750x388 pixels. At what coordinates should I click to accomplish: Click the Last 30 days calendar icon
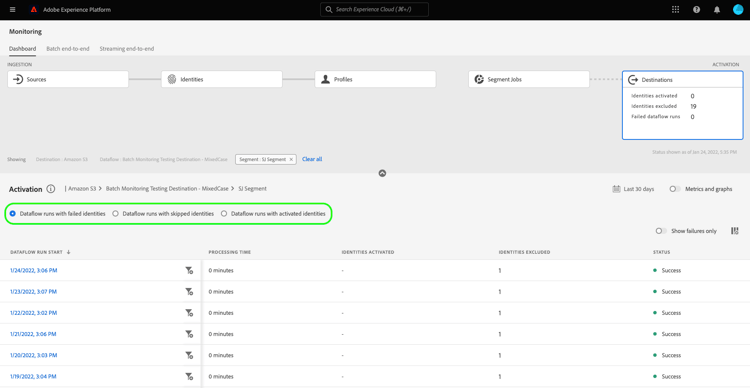pos(616,189)
